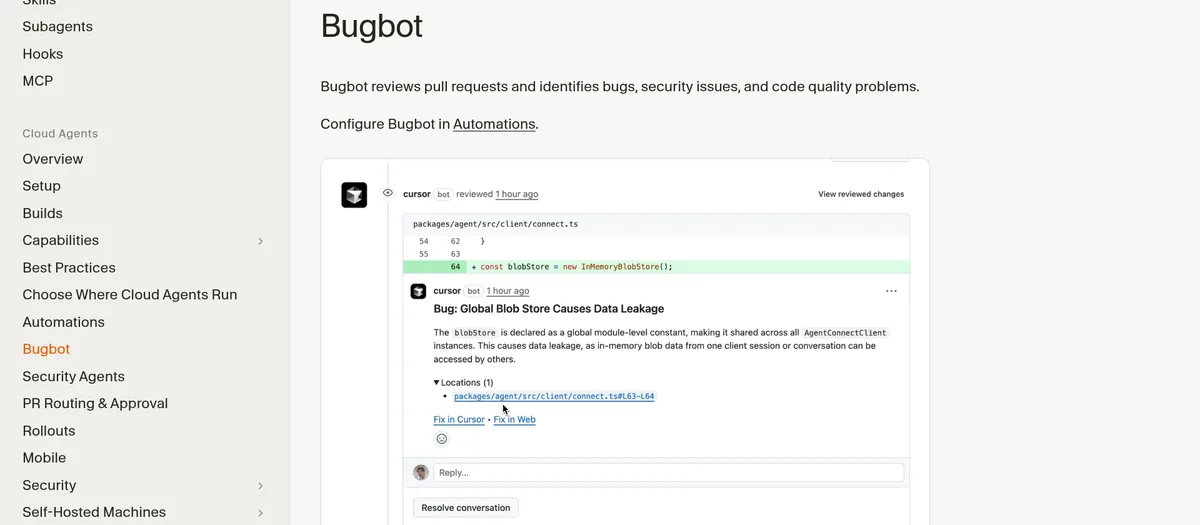The image size is (1200, 525).
Task: Open the Rollouts sidebar entry
Action: pyautogui.click(x=49, y=431)
